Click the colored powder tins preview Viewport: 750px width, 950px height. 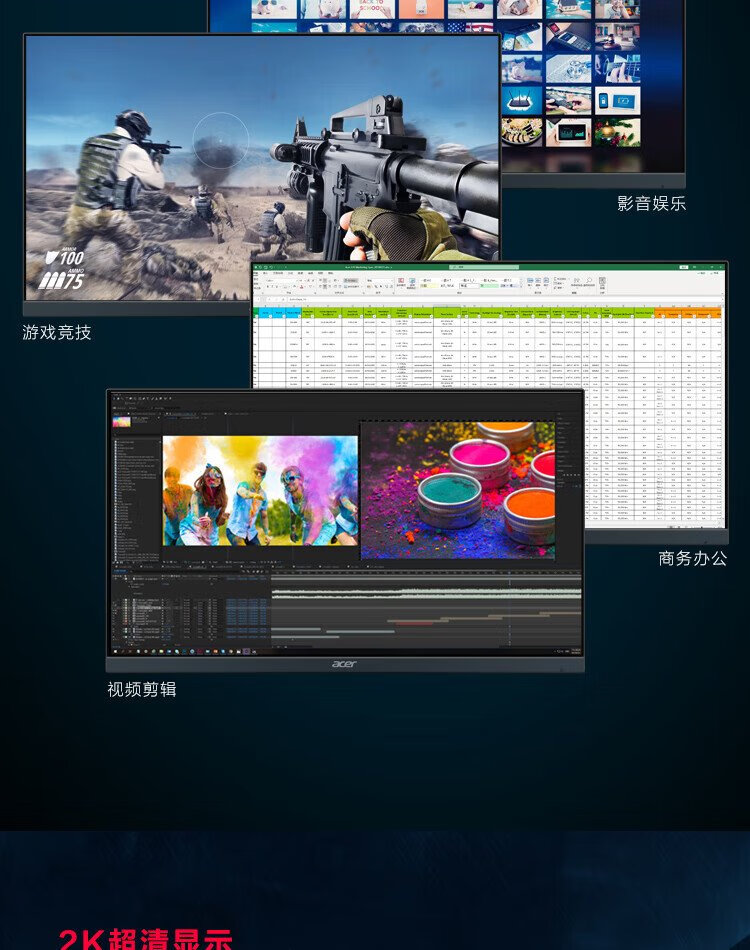coord(457,490)
